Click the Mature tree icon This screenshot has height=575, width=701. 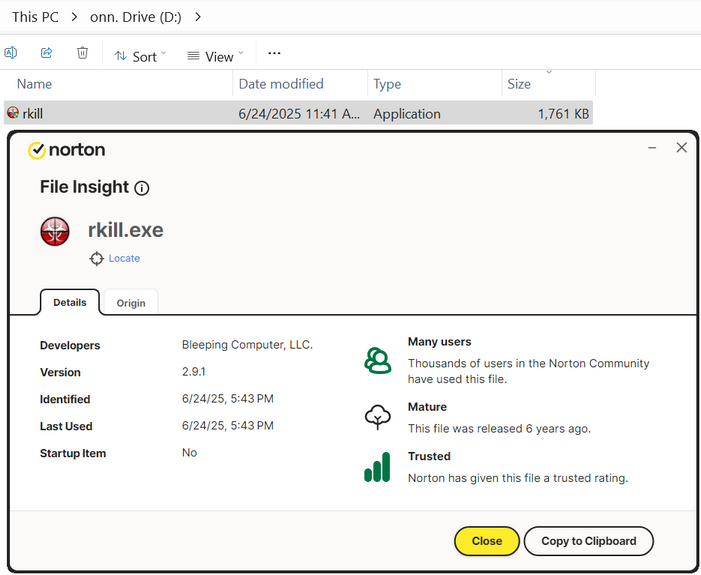(378, 417)
